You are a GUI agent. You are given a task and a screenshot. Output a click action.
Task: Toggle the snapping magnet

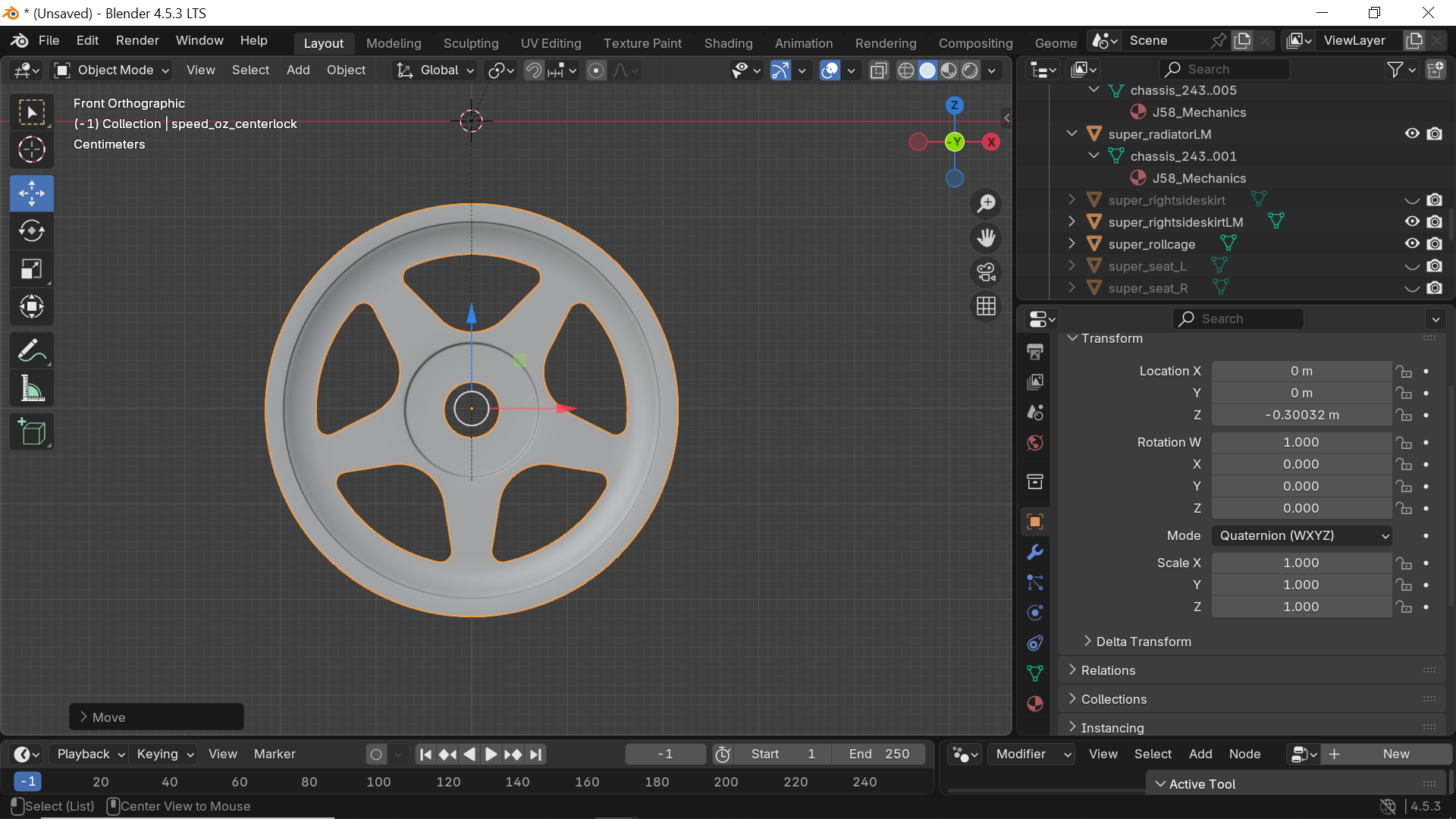534,71
